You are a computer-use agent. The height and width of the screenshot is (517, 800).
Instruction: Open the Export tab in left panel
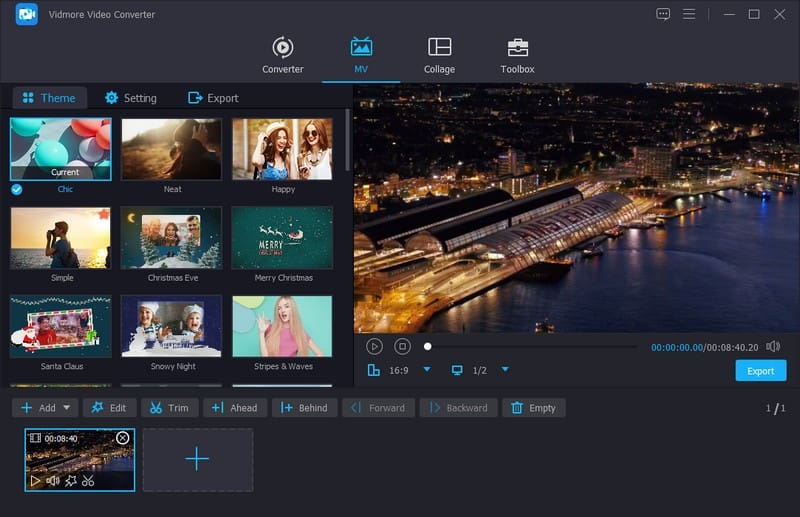click(213, 98)
